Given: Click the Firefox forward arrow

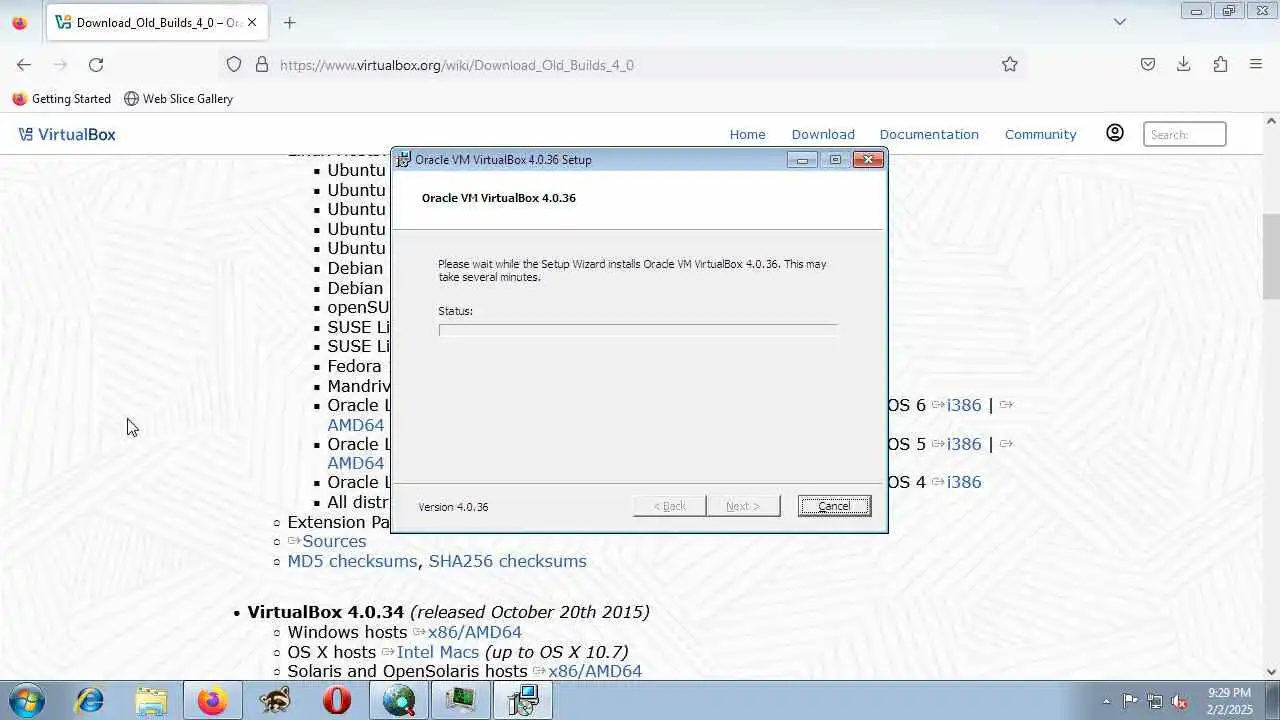Looking at the screenshot, I should point(60,64).
